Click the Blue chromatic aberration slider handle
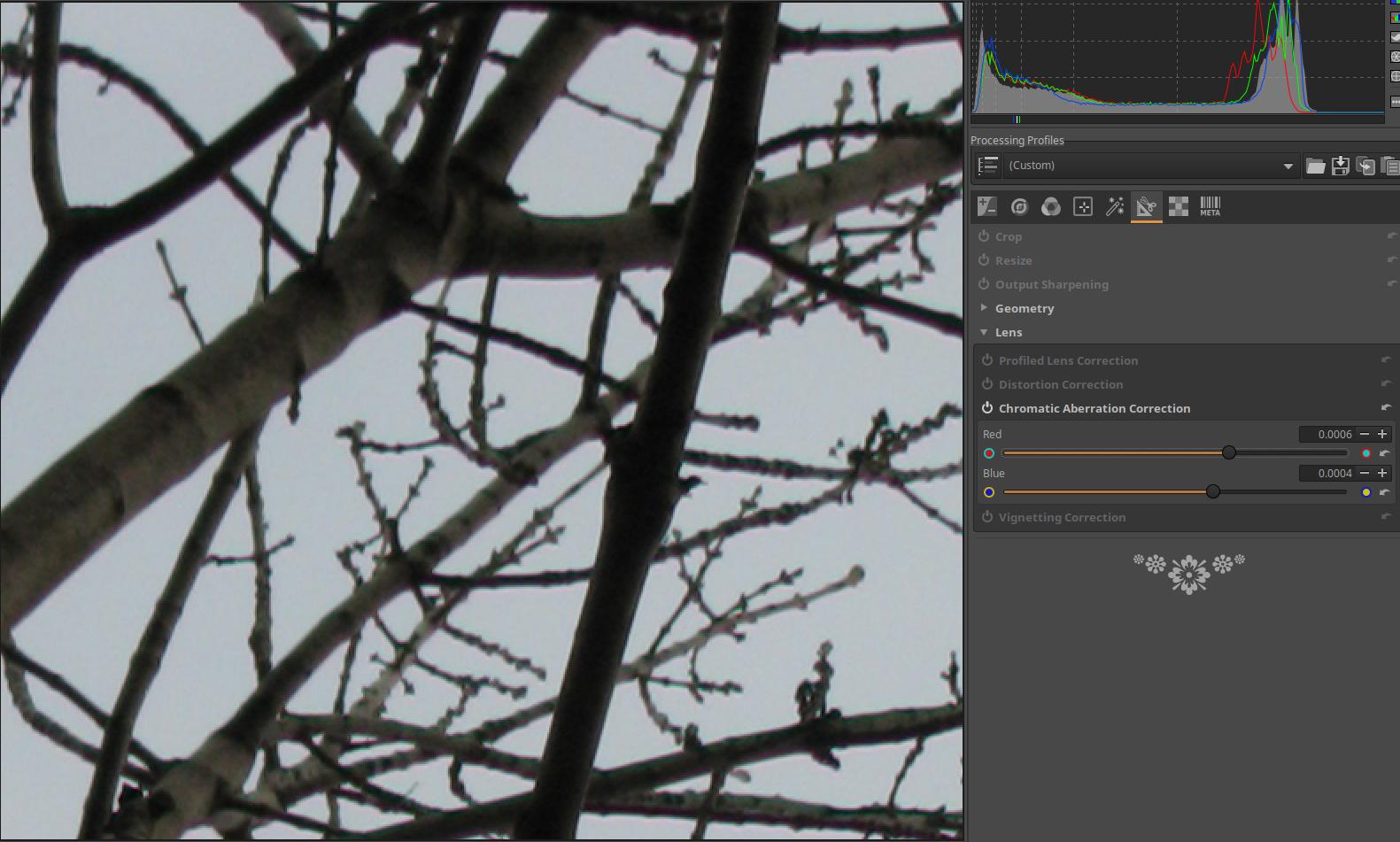This screenshot has width=1400, height=842. [1213, 492]
